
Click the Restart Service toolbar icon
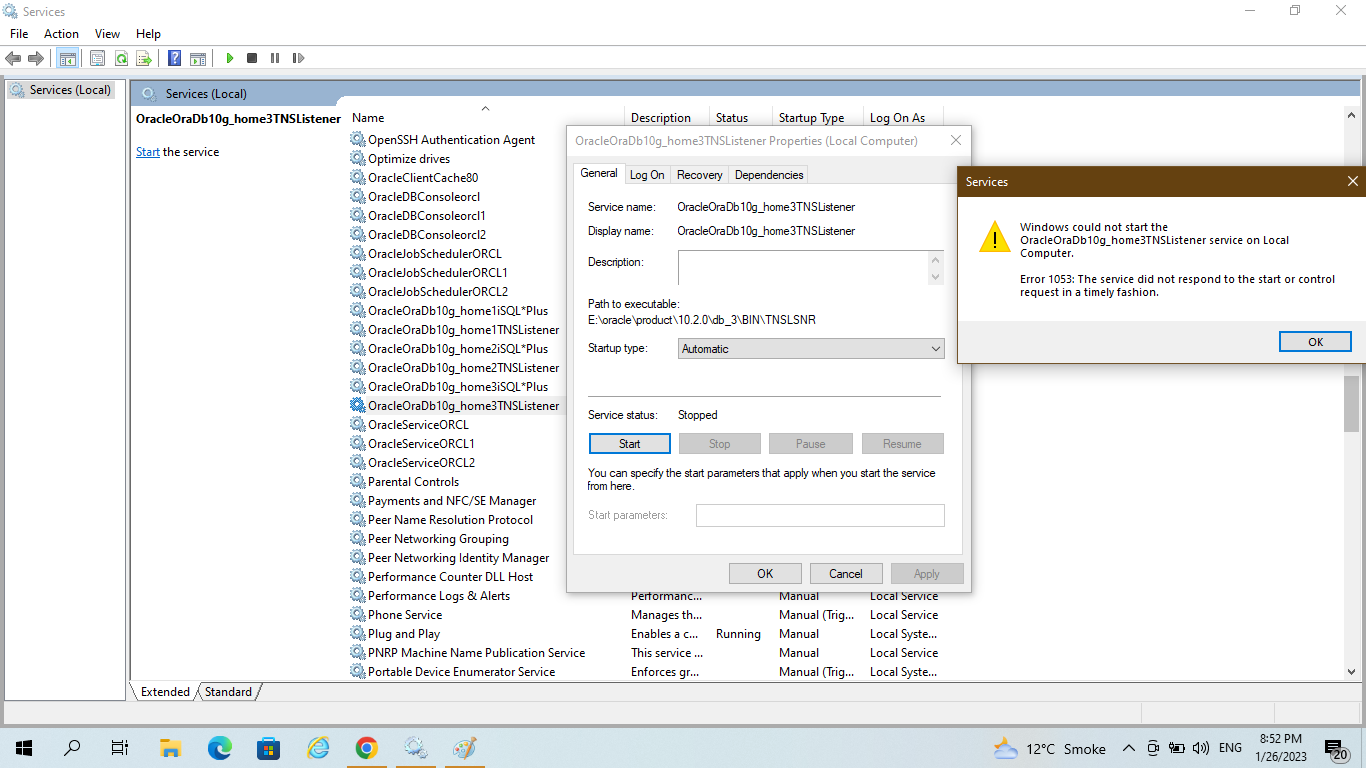pos(298,58)
